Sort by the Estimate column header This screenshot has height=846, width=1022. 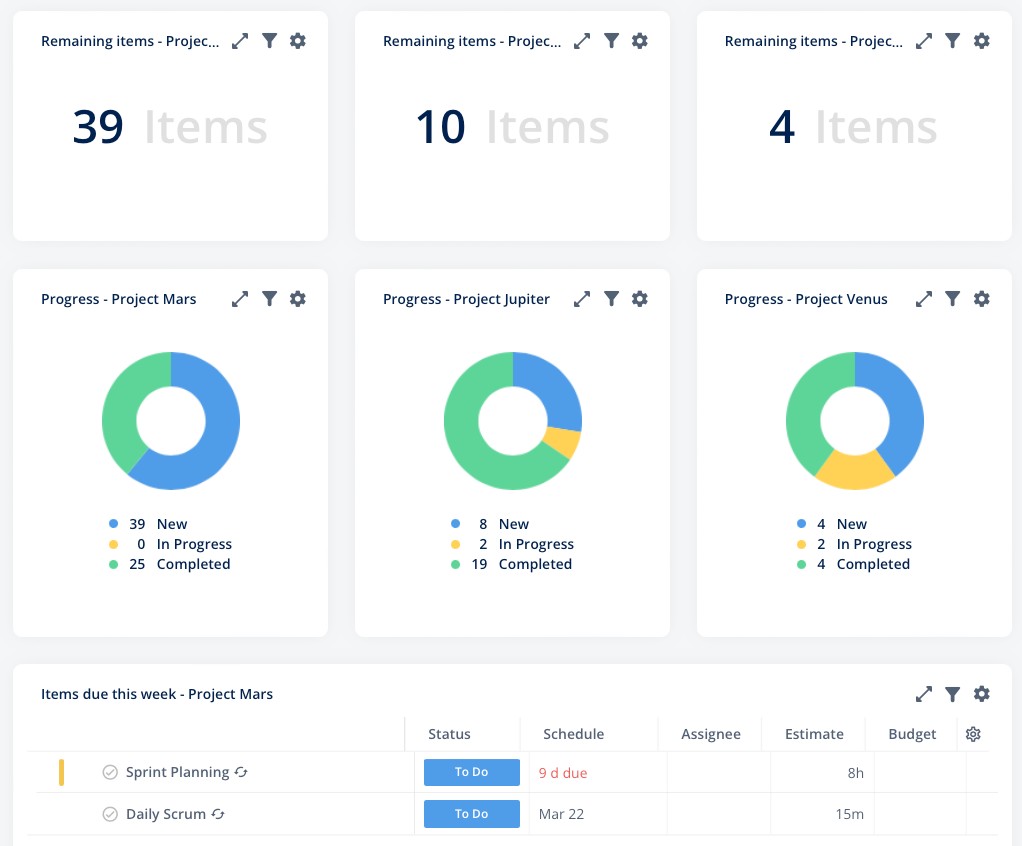coord(814,734)
